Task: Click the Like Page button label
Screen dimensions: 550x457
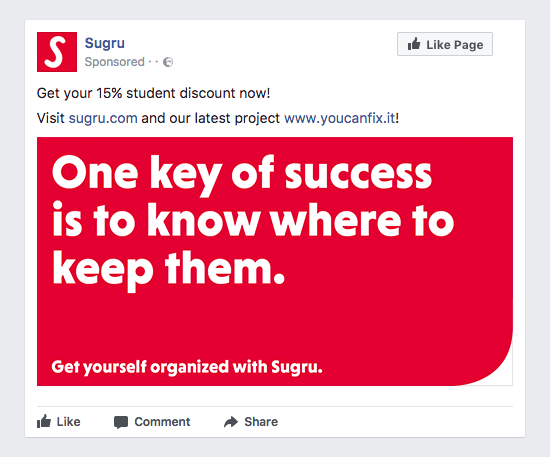Action: tap(455, 45)
